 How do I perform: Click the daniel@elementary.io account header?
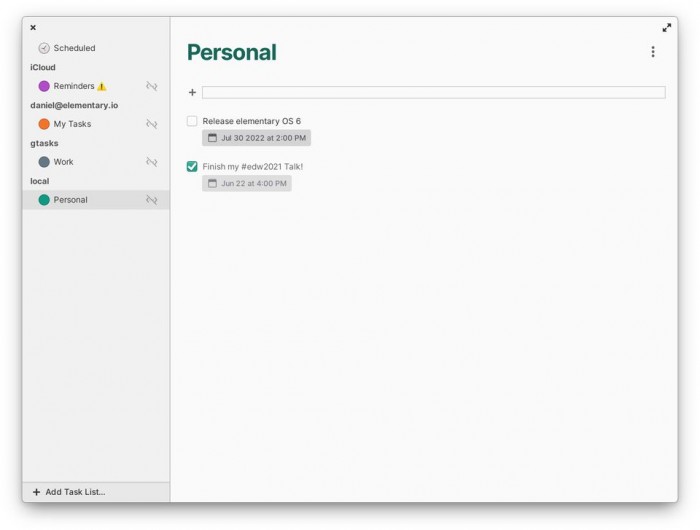[x=74, y=105]
